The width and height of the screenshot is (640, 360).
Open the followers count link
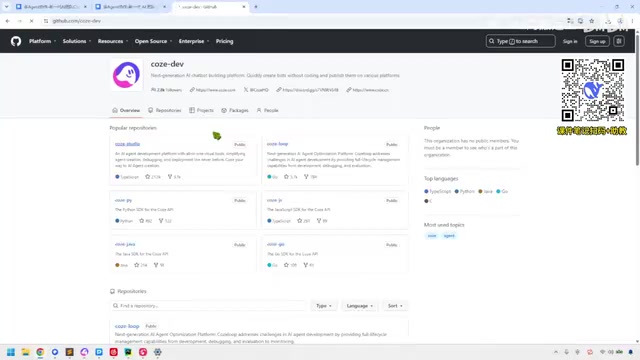(167, 90)
